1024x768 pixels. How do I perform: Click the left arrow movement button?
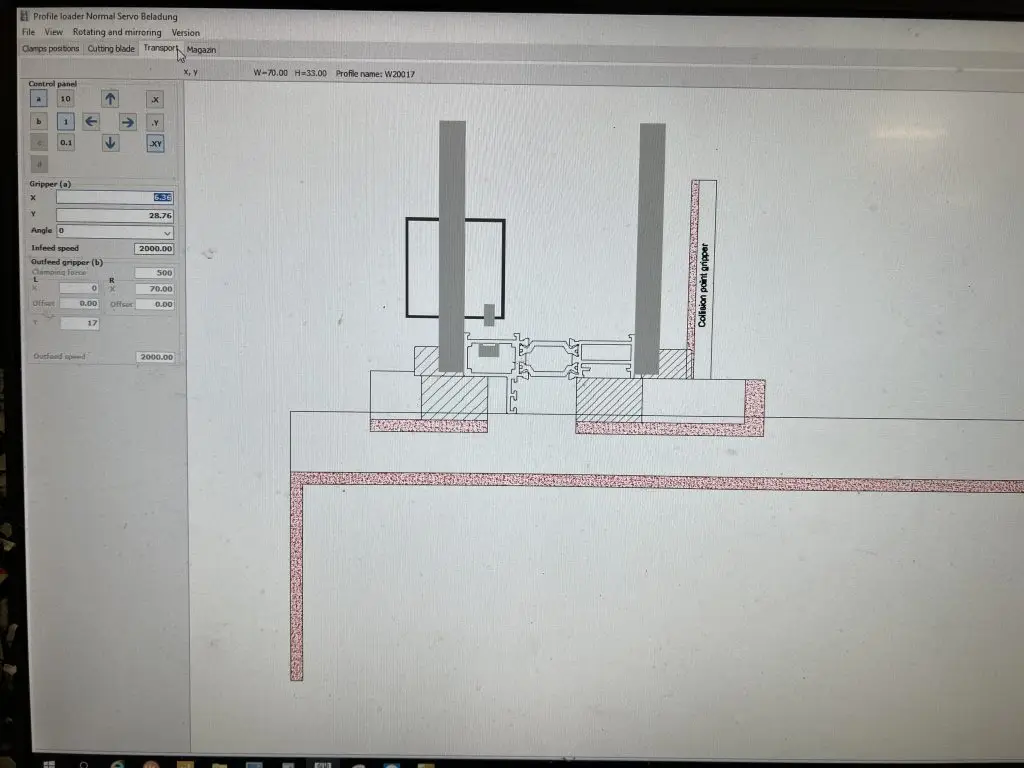pyautogui.click(x=91, y=121)
